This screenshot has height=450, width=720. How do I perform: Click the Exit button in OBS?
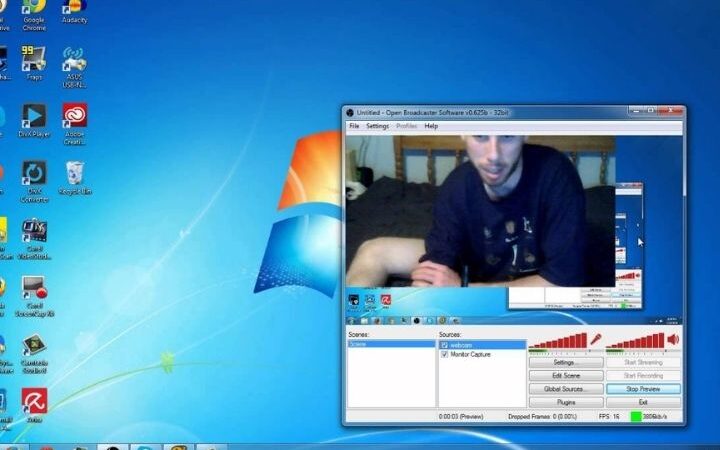[643, 402]
